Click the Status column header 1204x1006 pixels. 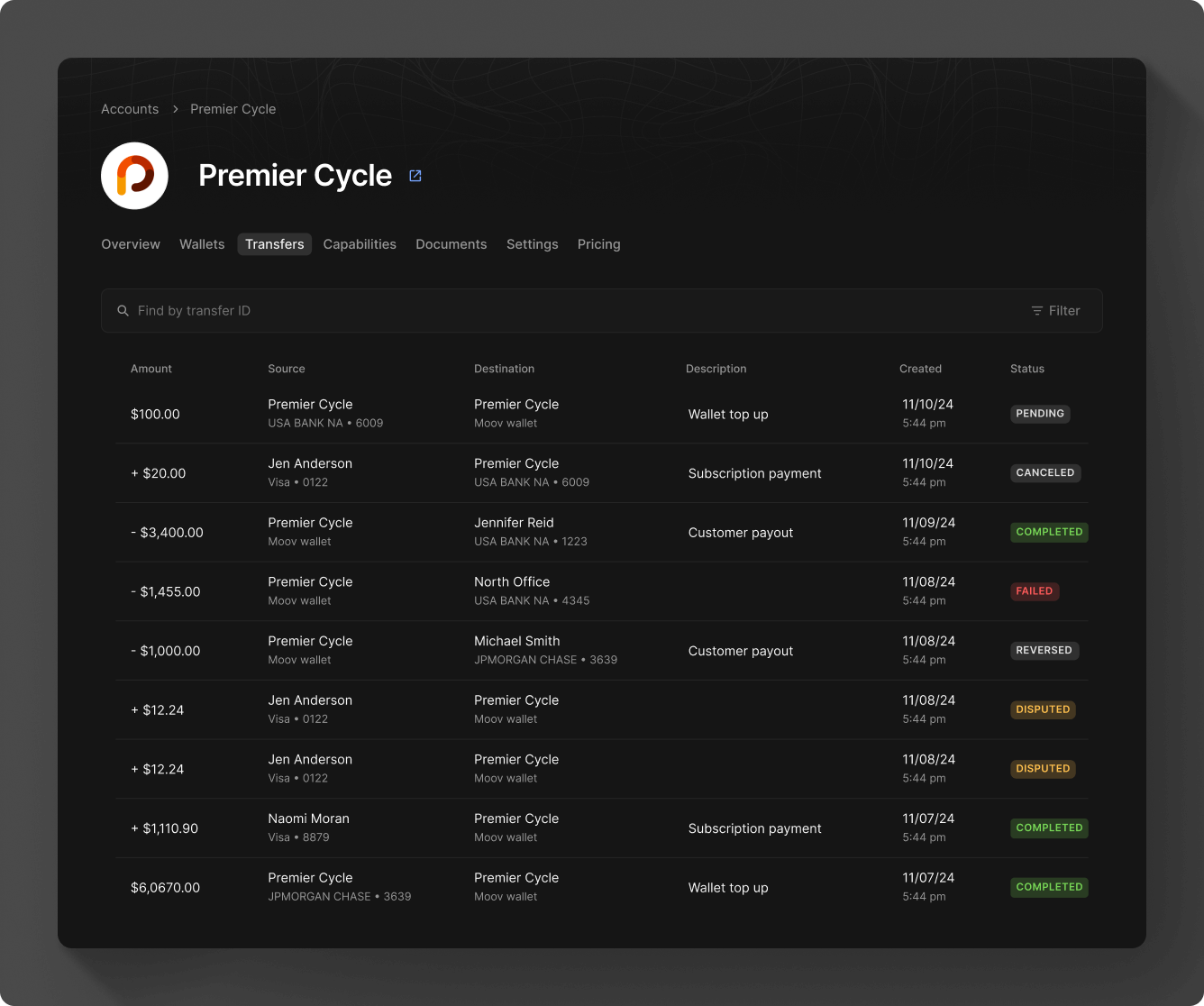pos(1027,369)
